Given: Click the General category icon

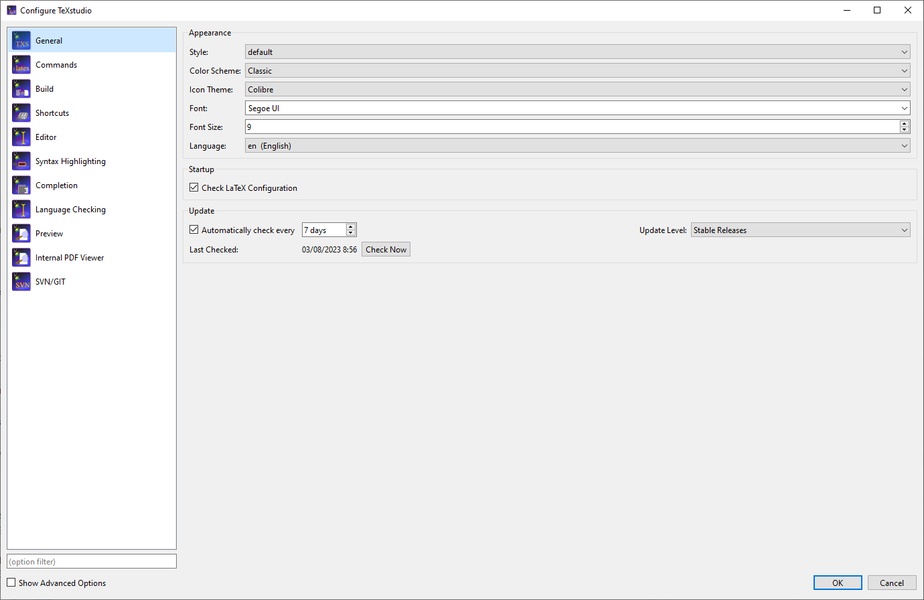Looking at the screenshot, I should point(21,41).
